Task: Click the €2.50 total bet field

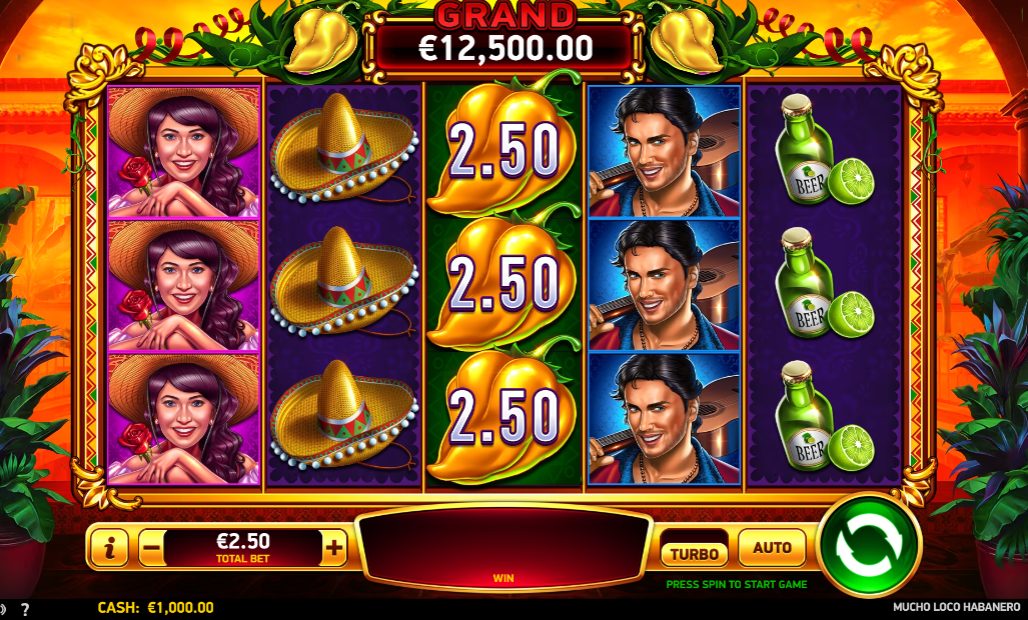Action: pyautogui.click(x=243, y=547)
